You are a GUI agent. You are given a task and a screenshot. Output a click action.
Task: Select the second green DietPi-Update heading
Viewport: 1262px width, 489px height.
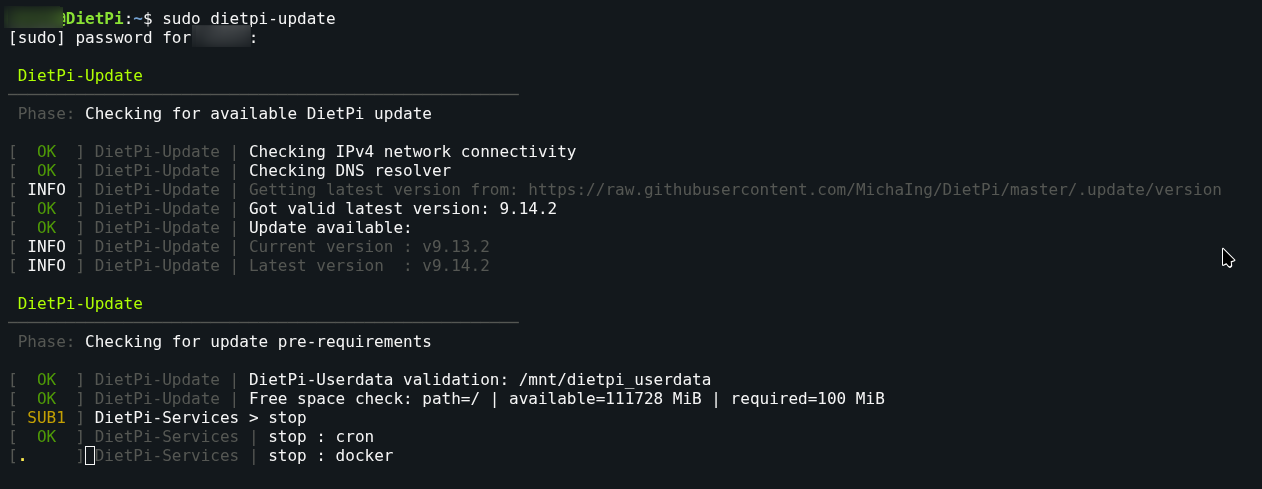point(80,303)
